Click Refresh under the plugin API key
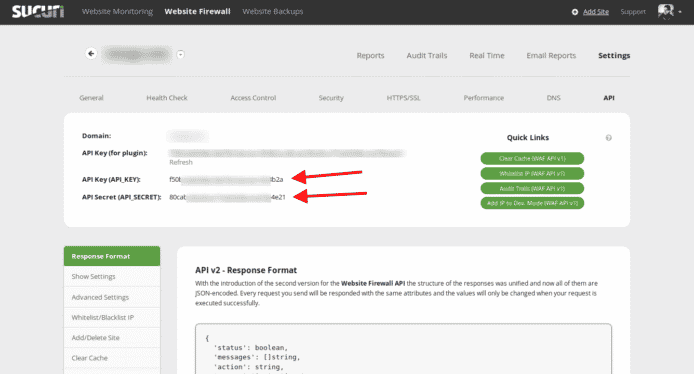The height and width of the screenshot is (374, 694). click(181, 162)
